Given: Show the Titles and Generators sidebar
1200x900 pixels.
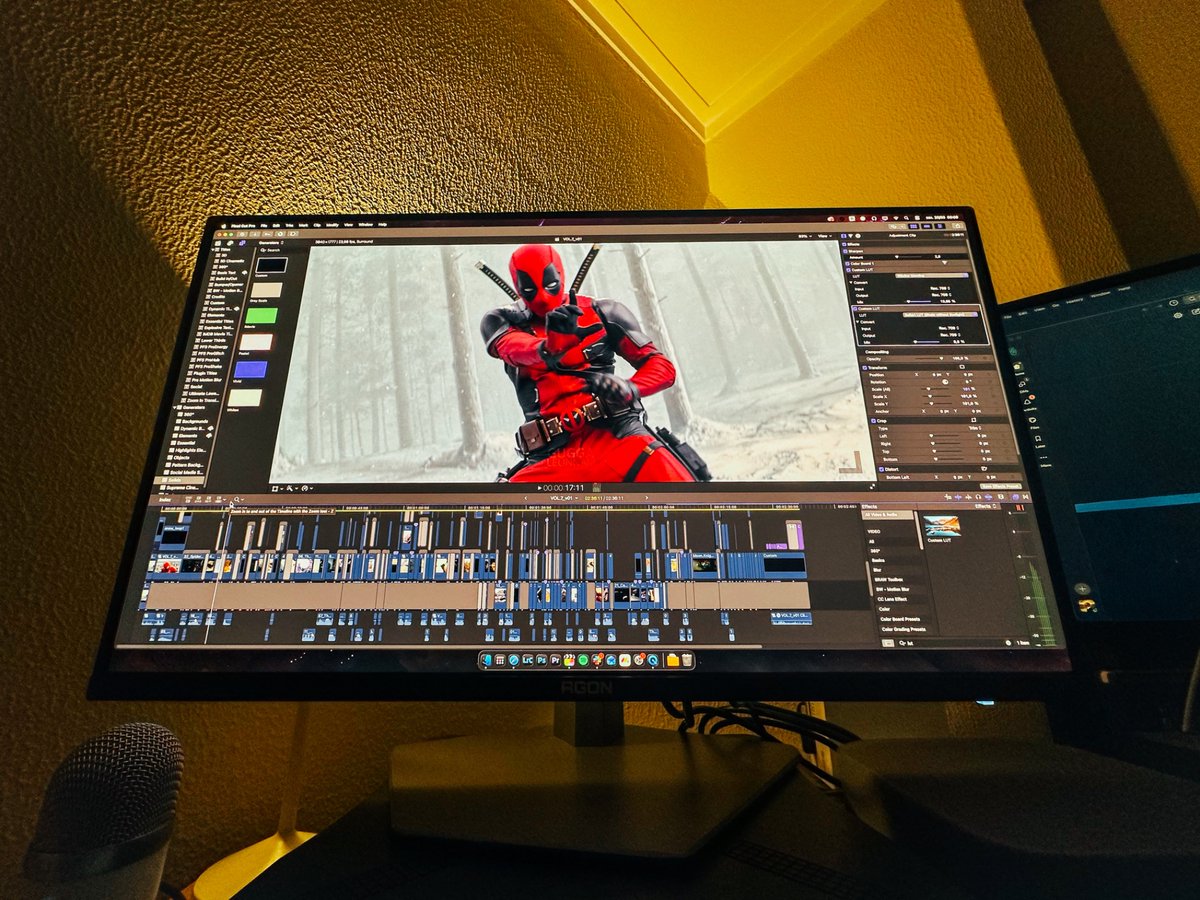Looking at the screenshot, I should pos(242,243).
